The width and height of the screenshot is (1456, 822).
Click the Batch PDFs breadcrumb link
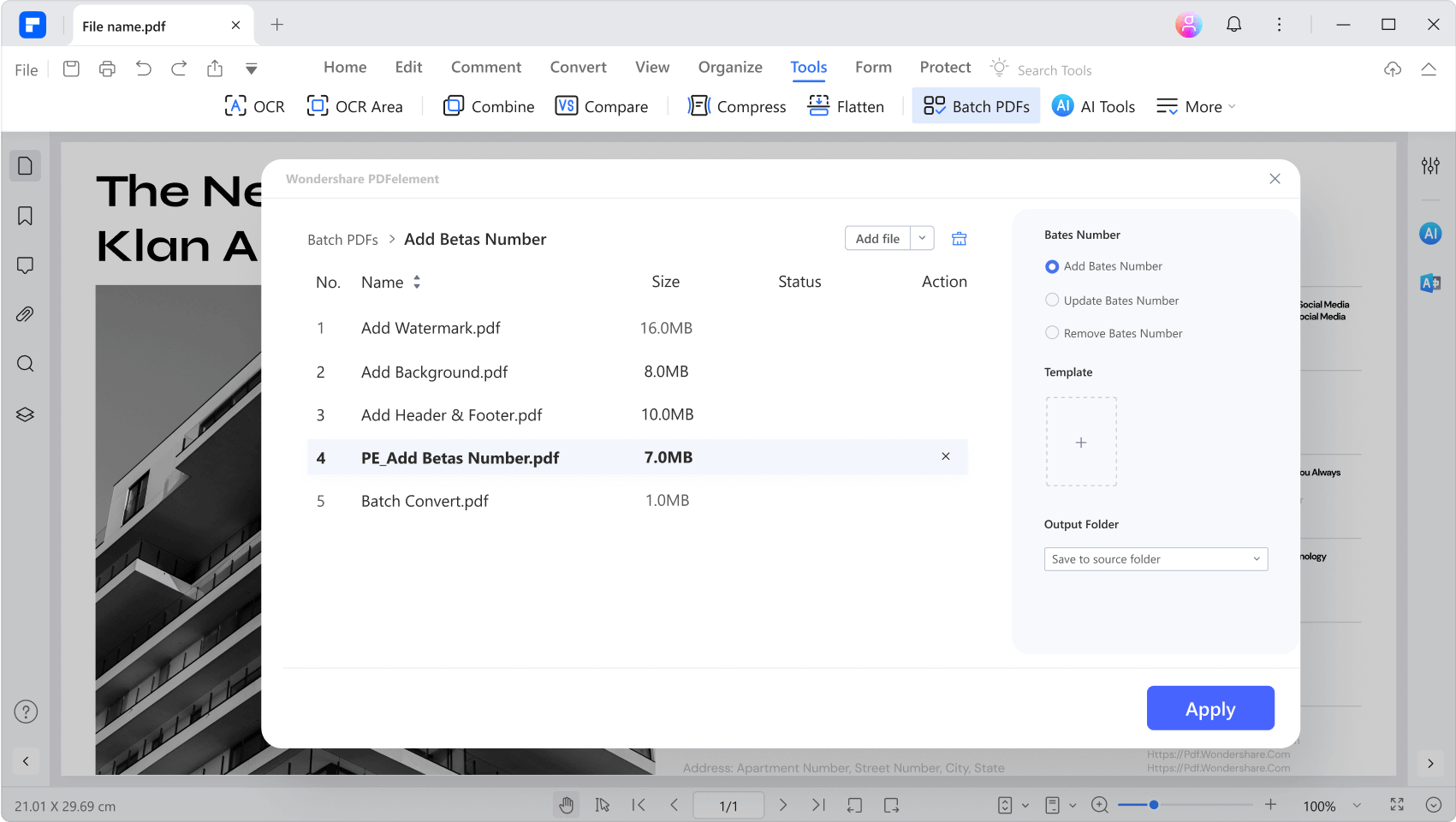[x=342, y=240]
